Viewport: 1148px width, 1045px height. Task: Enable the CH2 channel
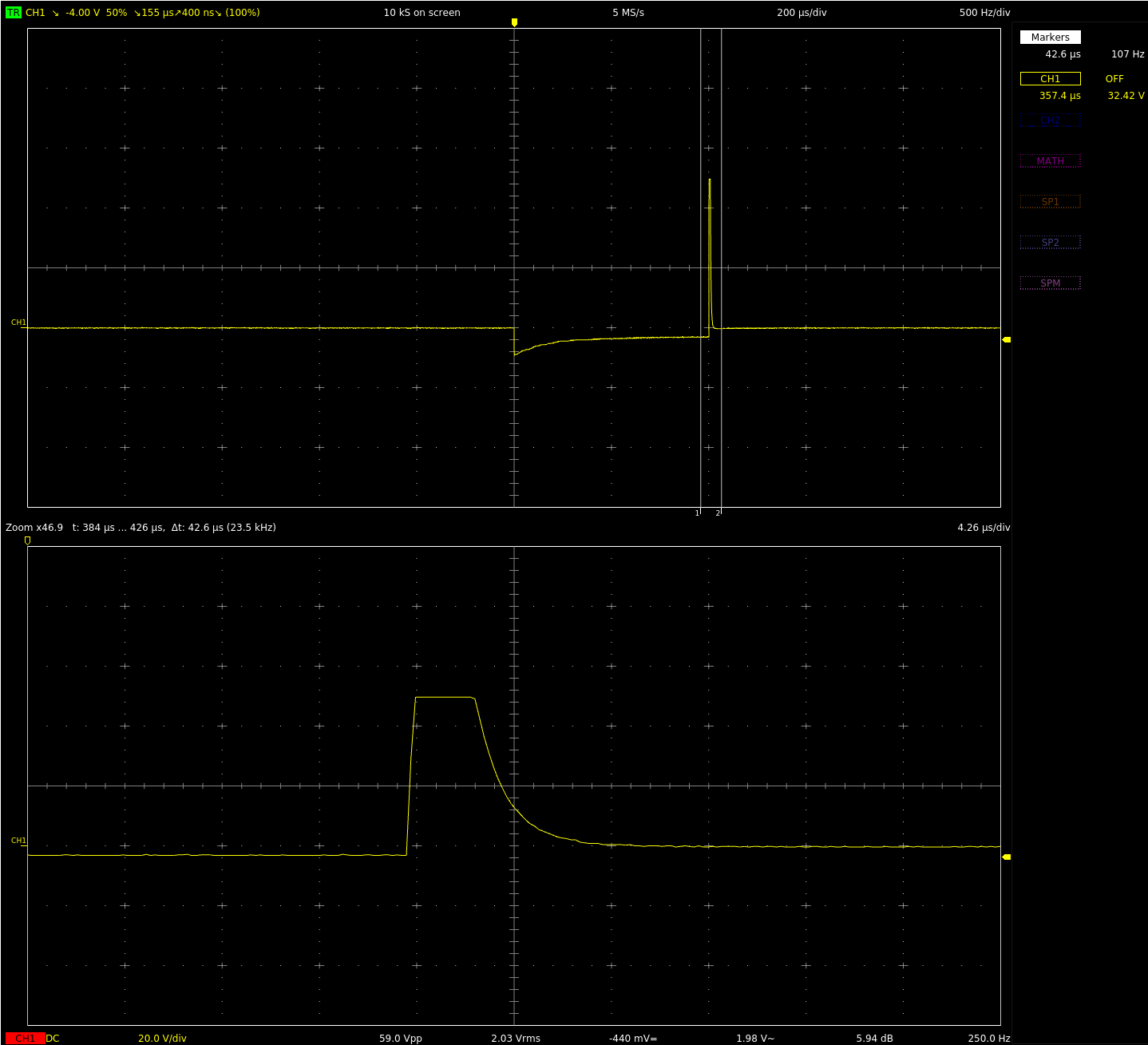(x=1050, y=121)
